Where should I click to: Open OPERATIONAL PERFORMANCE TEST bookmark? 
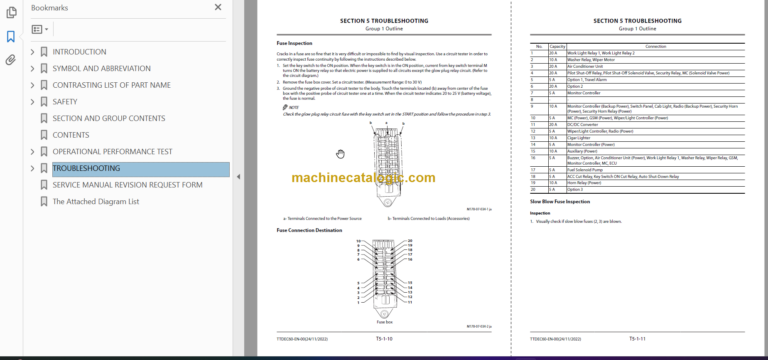coord(112,152)
